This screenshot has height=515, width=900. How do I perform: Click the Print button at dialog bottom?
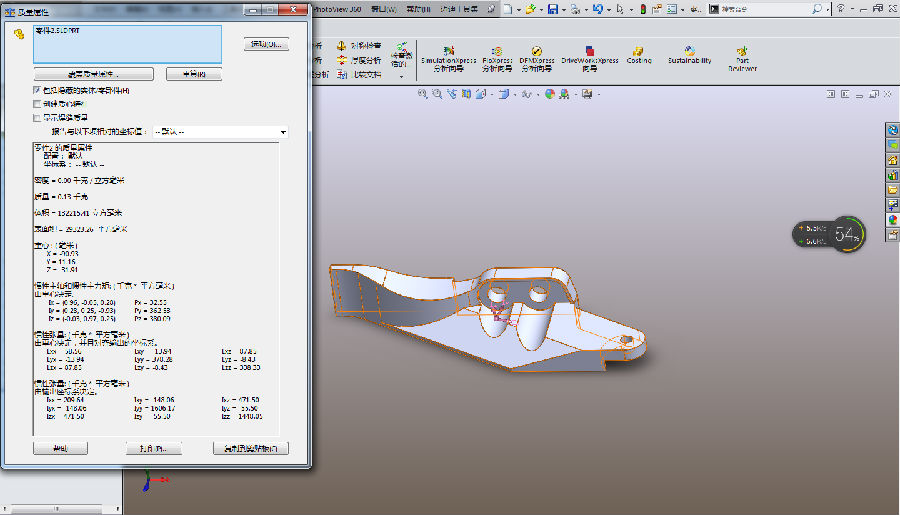153,448
